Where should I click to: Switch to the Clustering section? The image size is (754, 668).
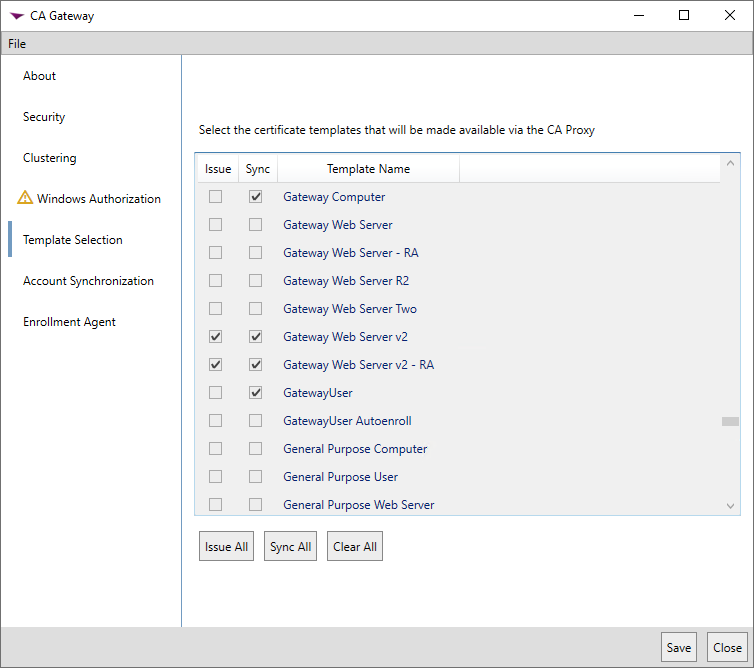click(50, 158)
